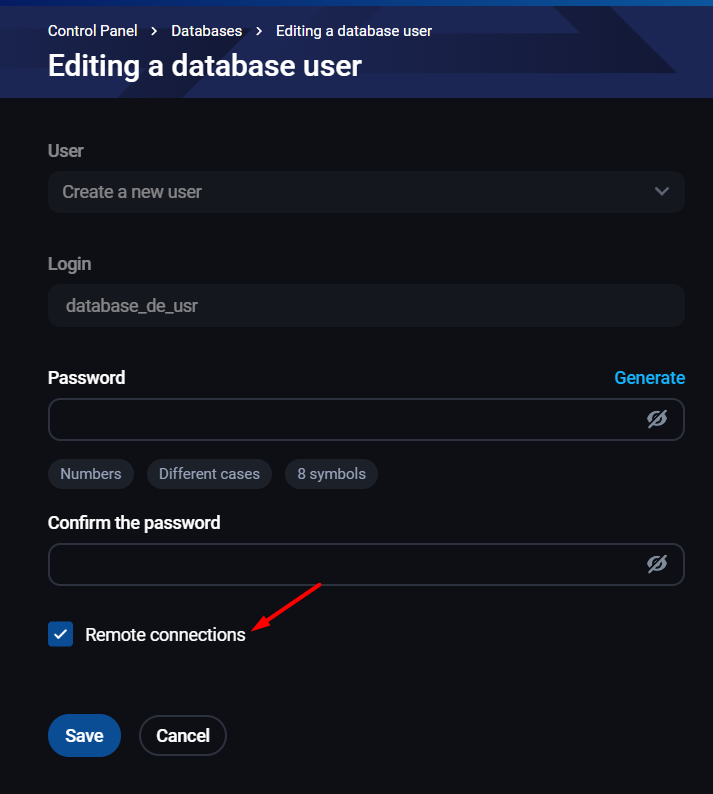Click the 'Different cases' requirement chip

(x=209, y=474)
